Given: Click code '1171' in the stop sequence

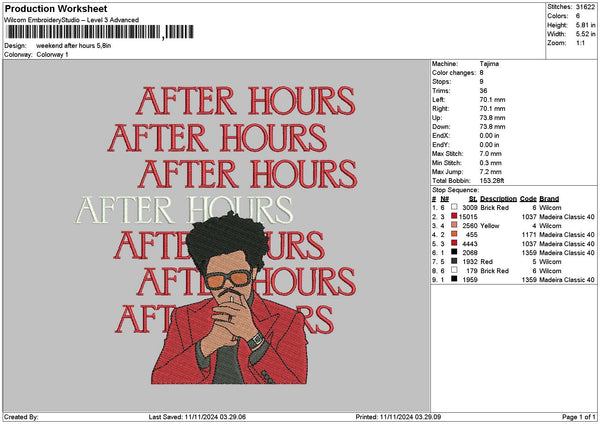Looking at the screenshot, I should click(x=529, y=235).
